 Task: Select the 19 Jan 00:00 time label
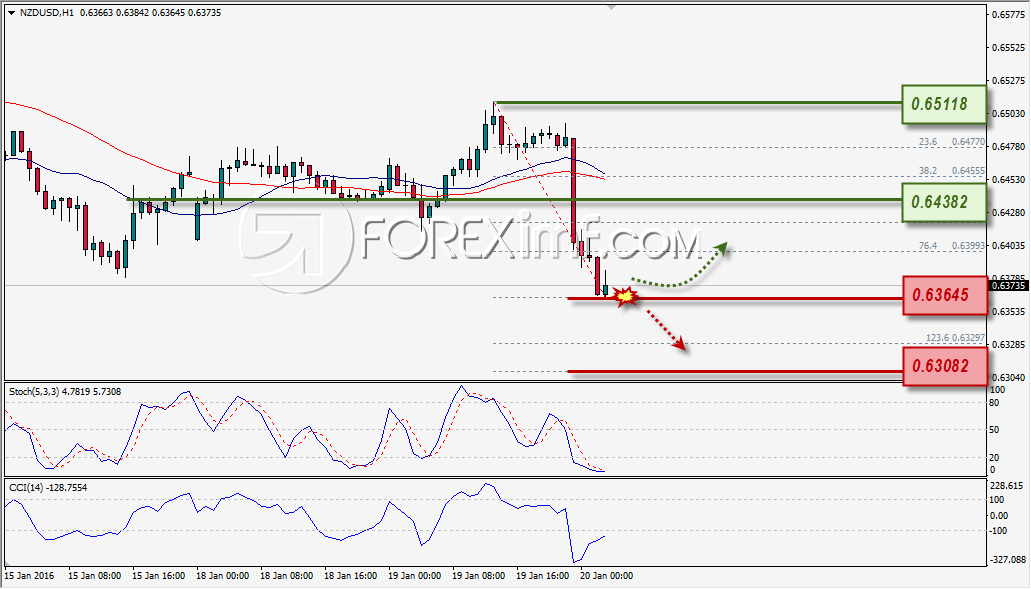(x=415, y=575)
